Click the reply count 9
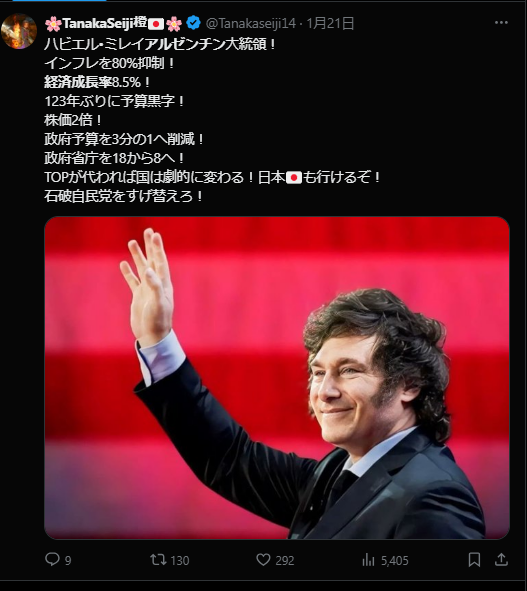This screenshot has height=591, width=527. point(68,560)
